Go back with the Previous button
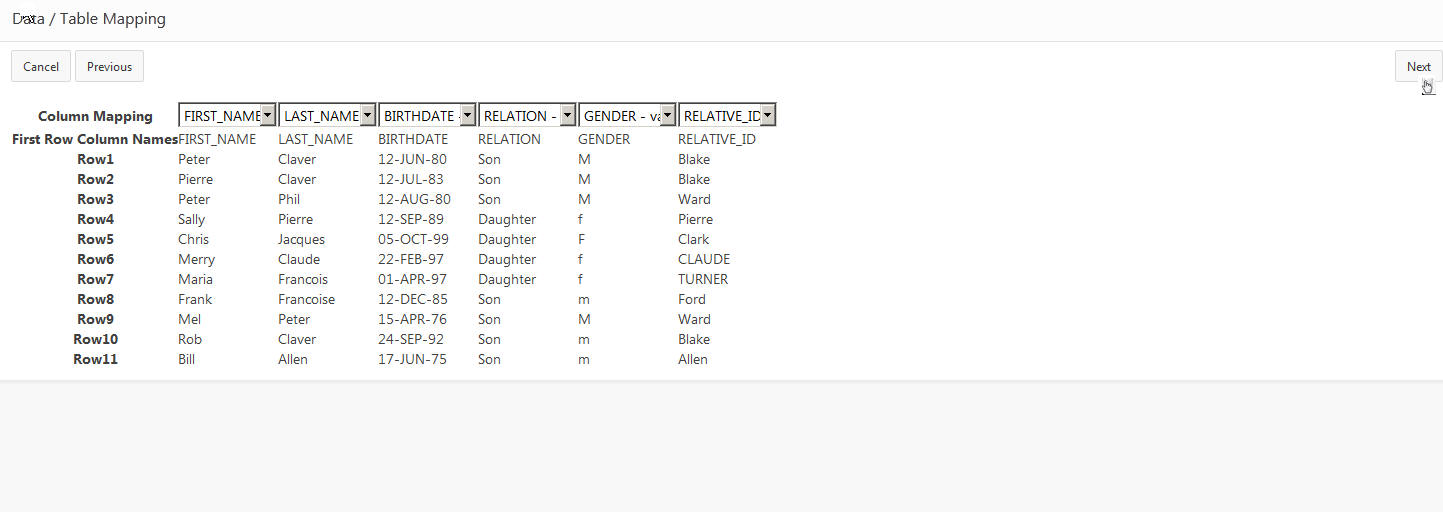The image size is (1443, 512). [x=109, y=67]
